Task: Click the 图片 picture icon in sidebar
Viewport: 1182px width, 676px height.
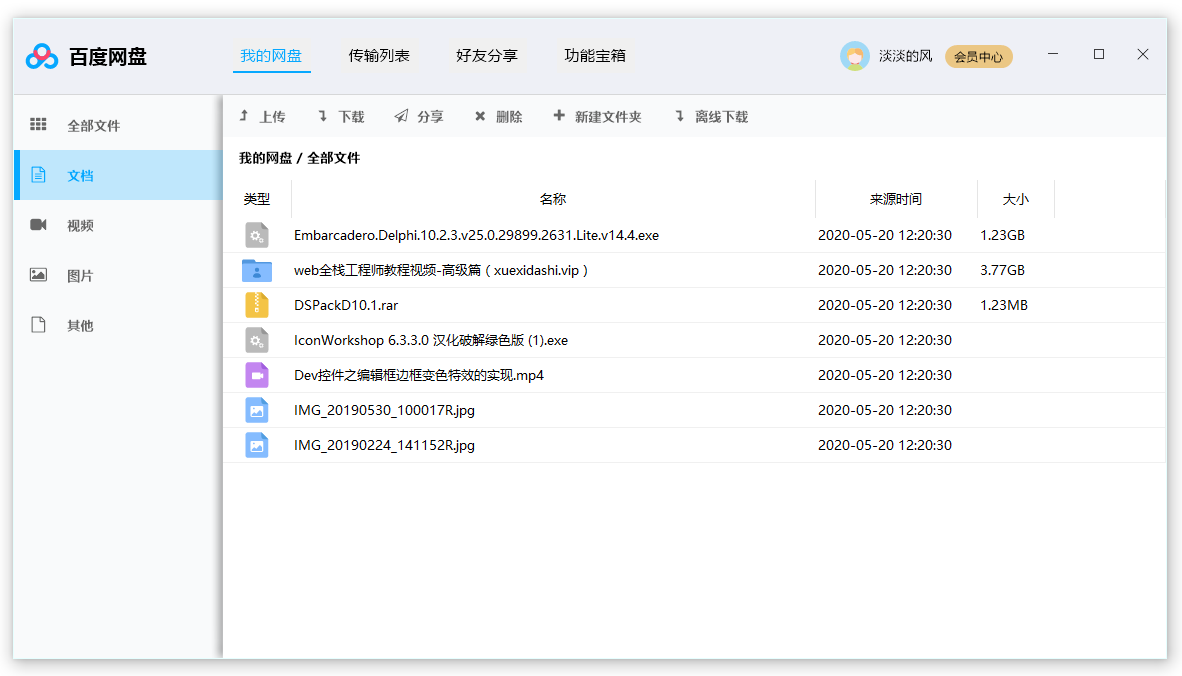Action: click(38, 275)
